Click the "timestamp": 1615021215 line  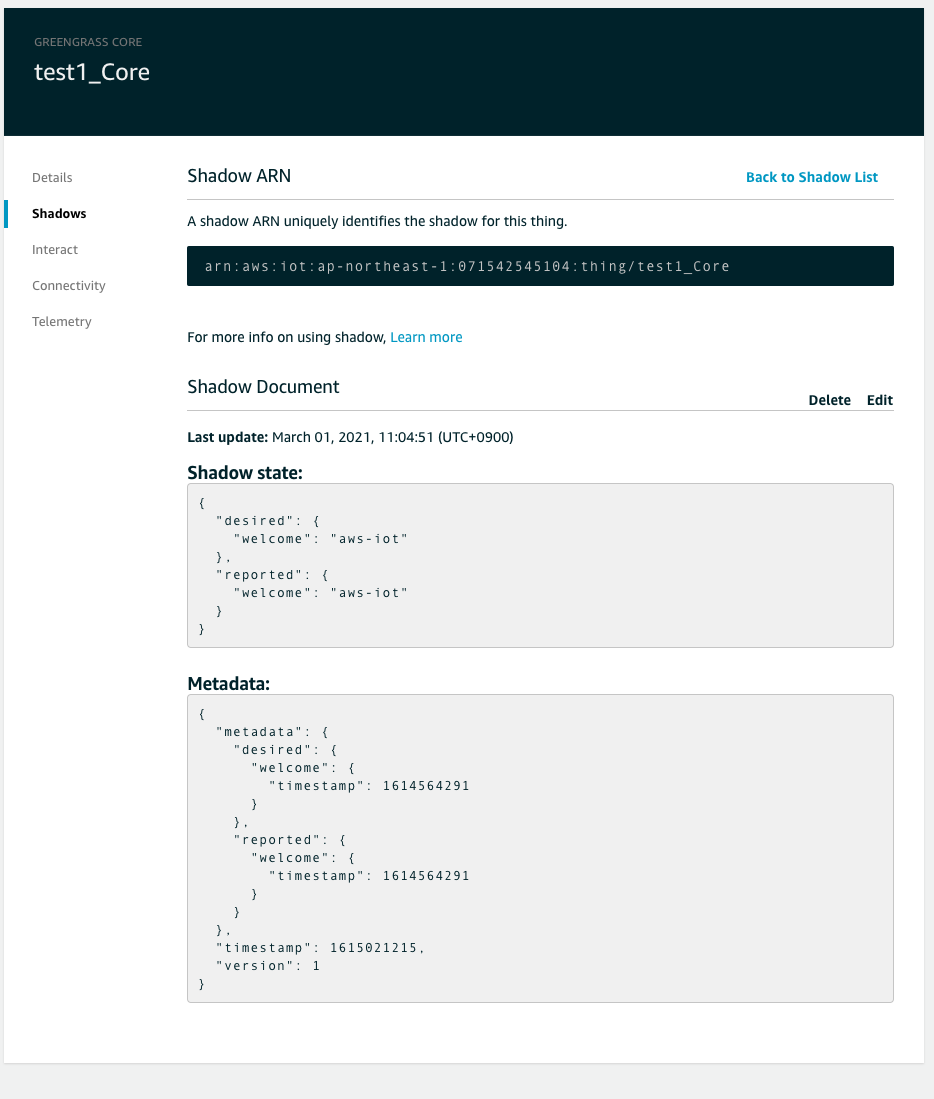(x=320, y=948)
